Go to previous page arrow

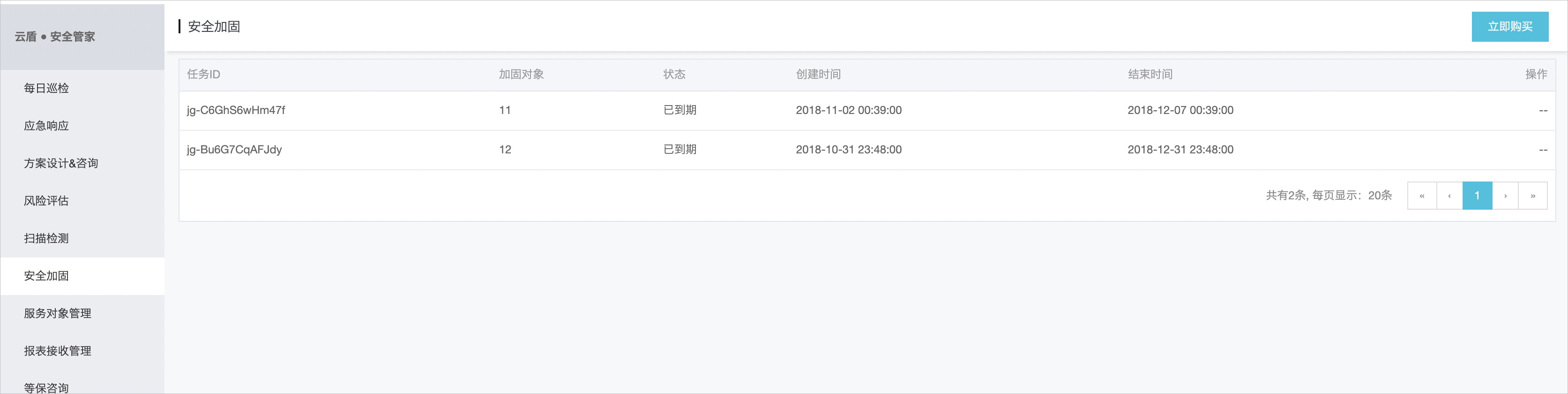[x=1449, y=196]
